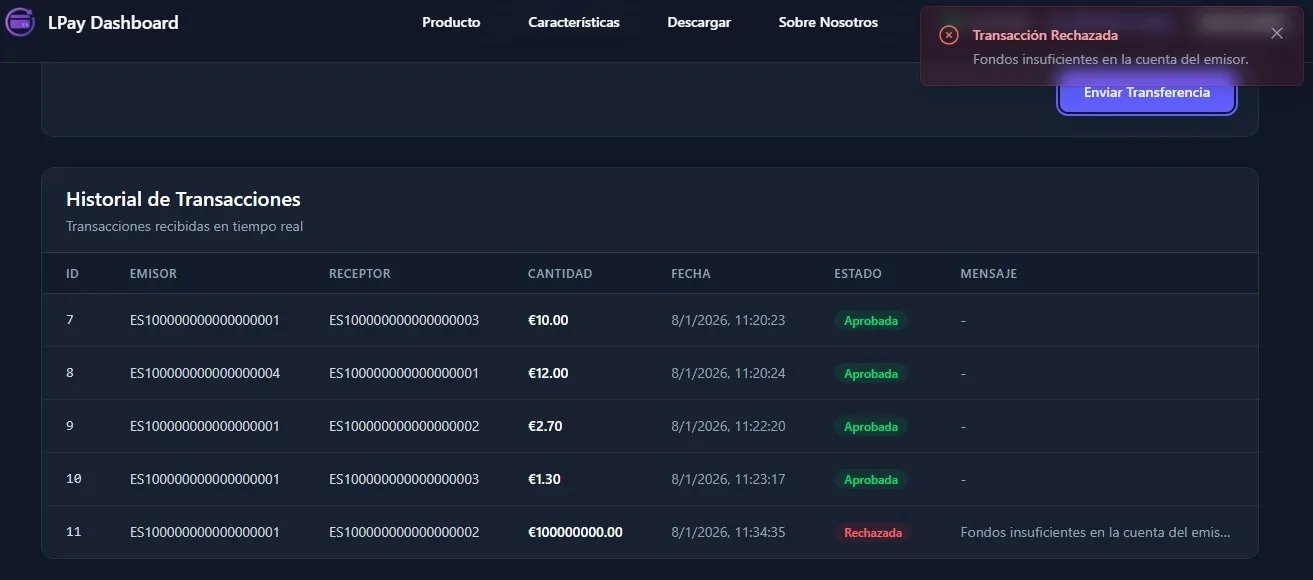1313x580 pixels.
Task: Open the Producto menu
Action: (x=451, y=22)
